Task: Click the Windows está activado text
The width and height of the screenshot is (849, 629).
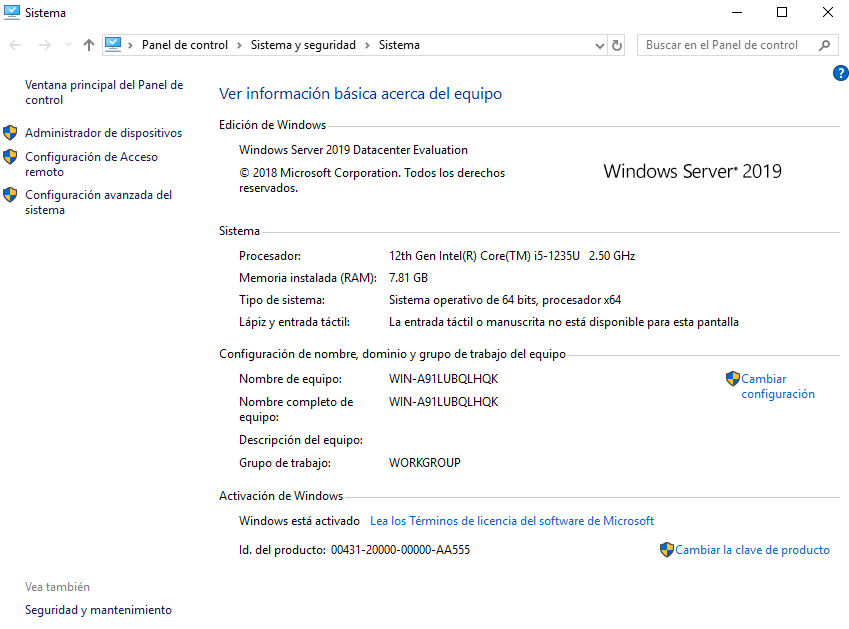Action: click(x=299, y=521)
